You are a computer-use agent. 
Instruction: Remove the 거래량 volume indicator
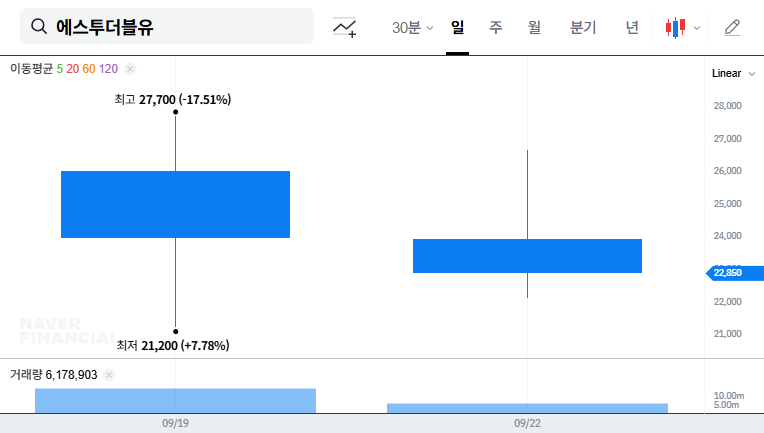click(109, 375)
